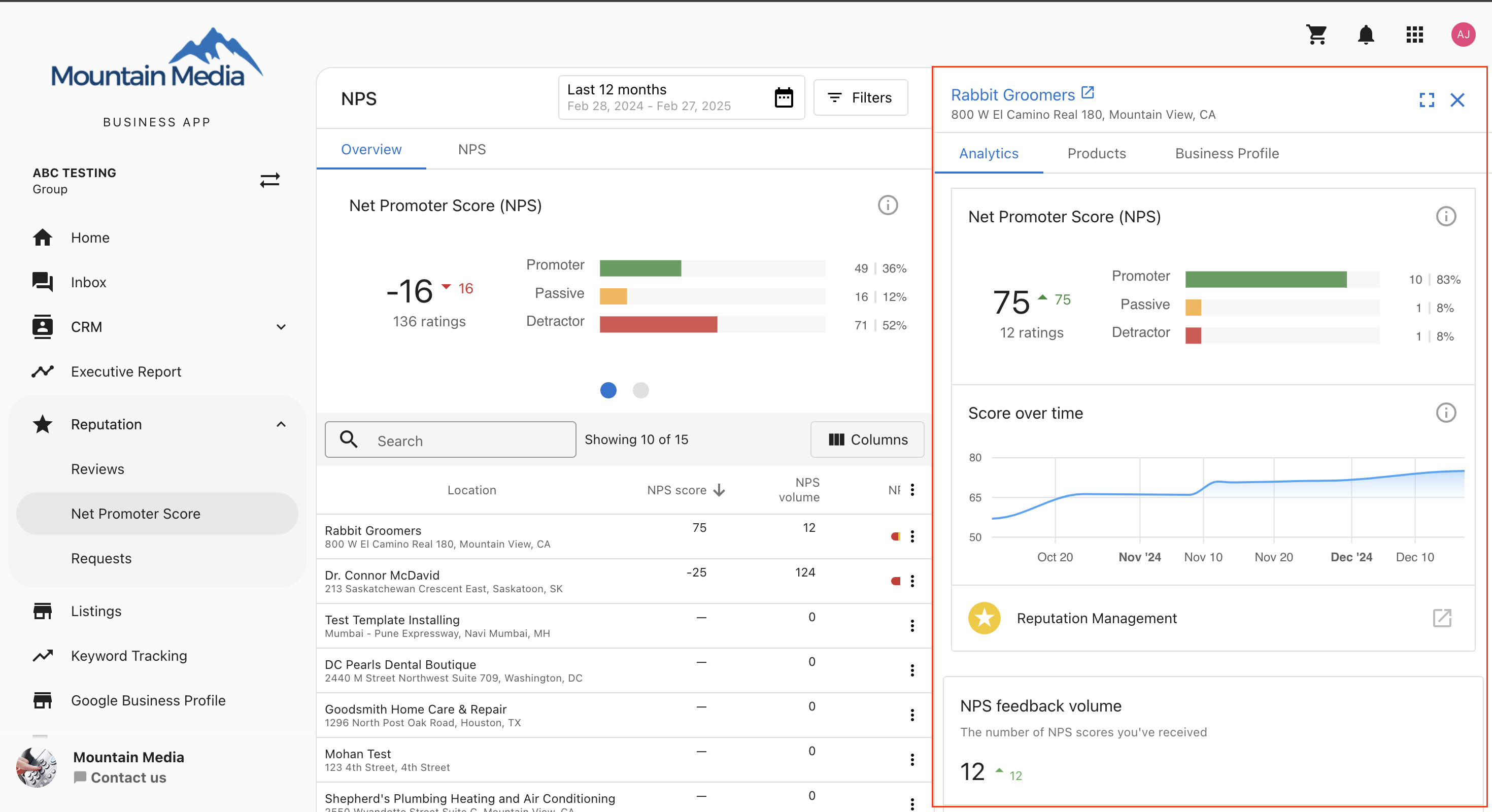
Task: Open row menu for Goodsmith Home Care & Repair
Action: (912, 715)
